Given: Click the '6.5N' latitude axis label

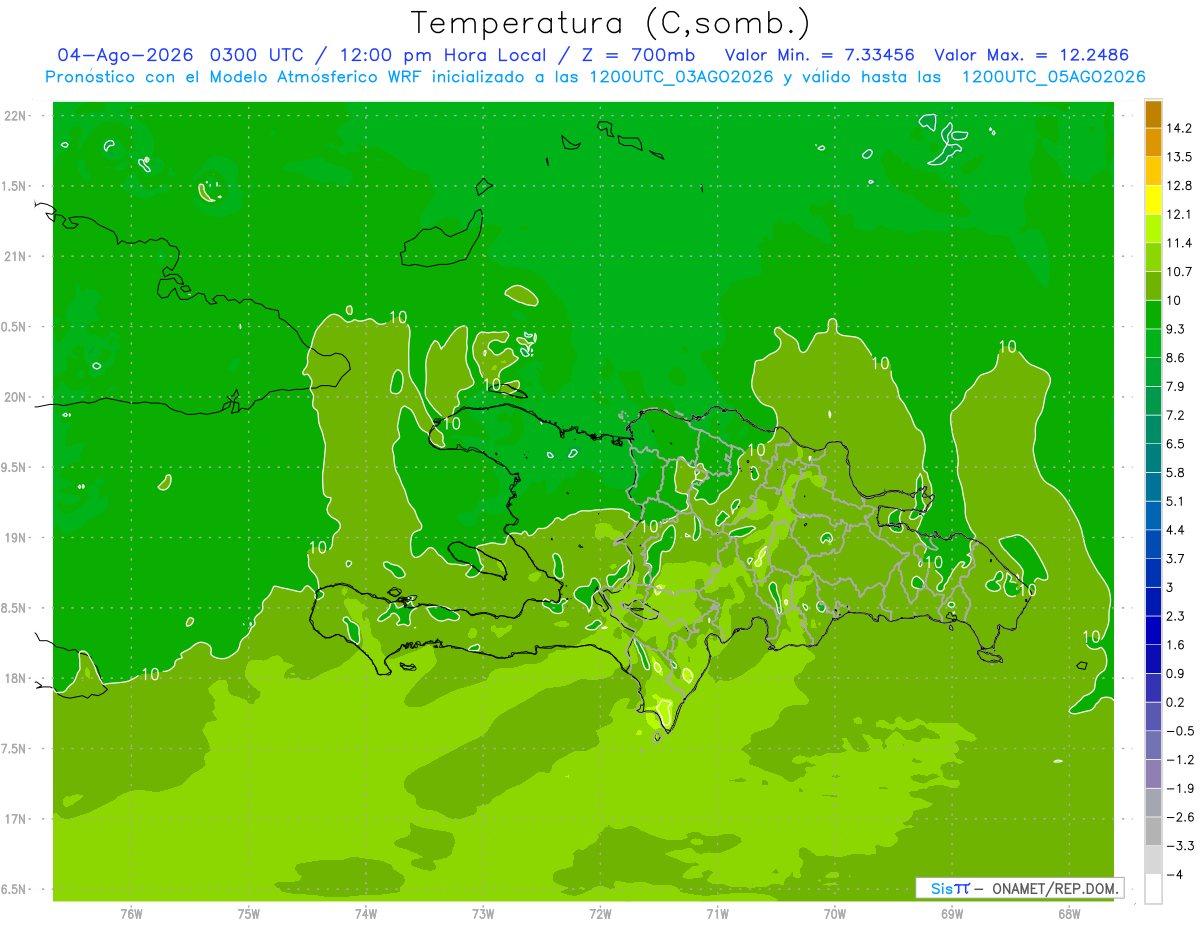Looking at the screenshot, I should coord(15,889).
